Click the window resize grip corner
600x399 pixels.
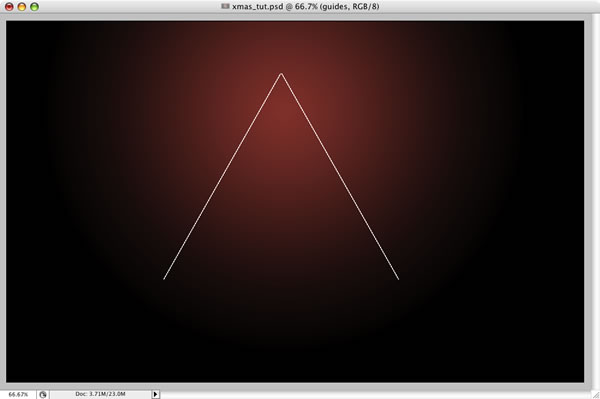point(595,394)
